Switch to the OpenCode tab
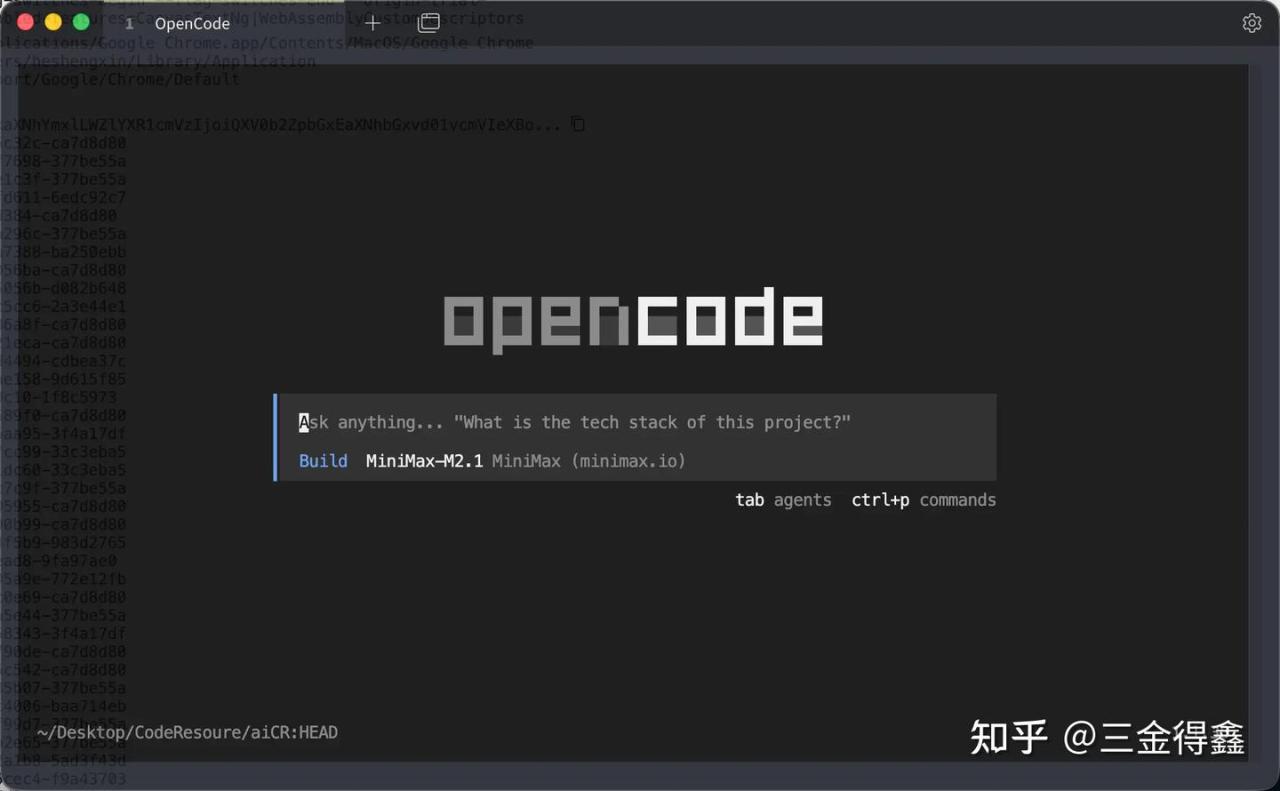Viewport: 1280px width, 791px height. coord(192,23)
